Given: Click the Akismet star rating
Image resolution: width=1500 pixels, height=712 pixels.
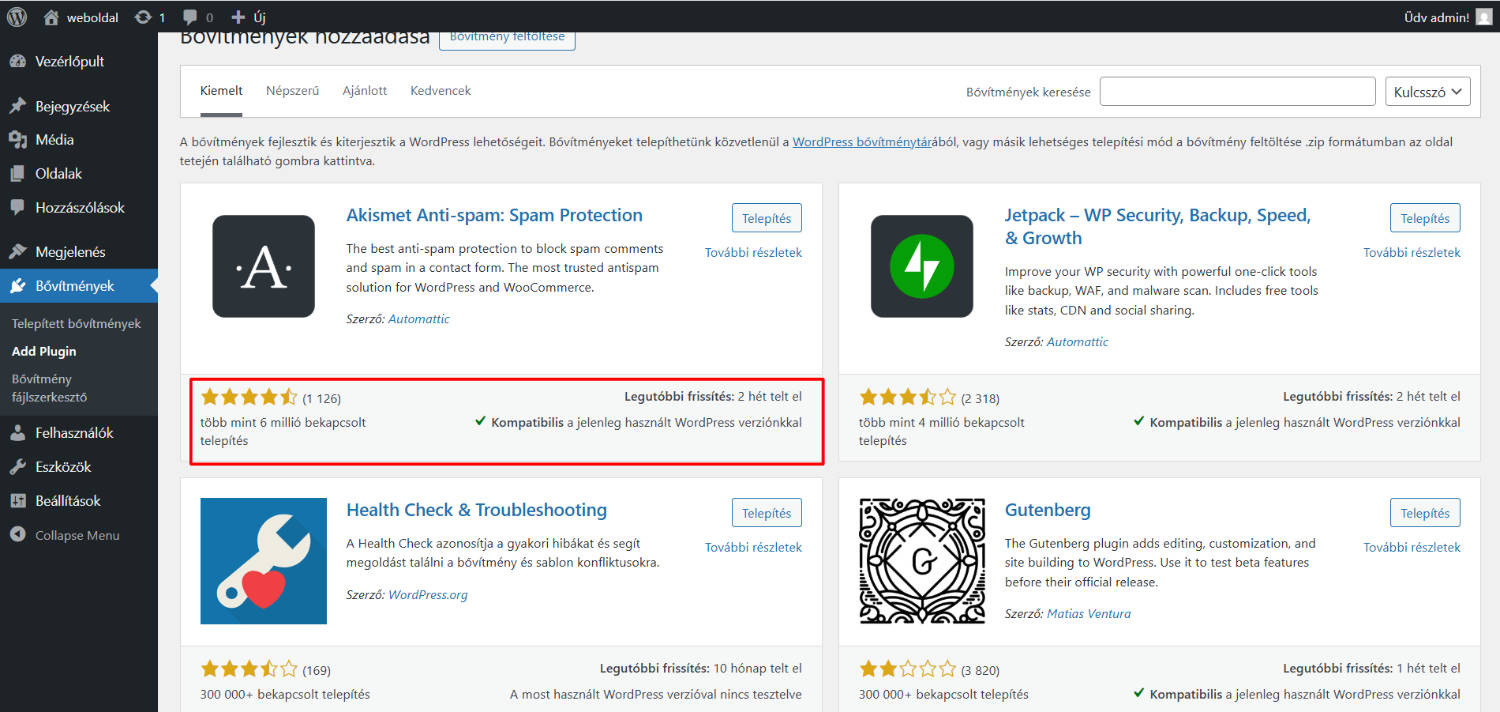Looking at the screenshot, I should [x=249, y=397].
